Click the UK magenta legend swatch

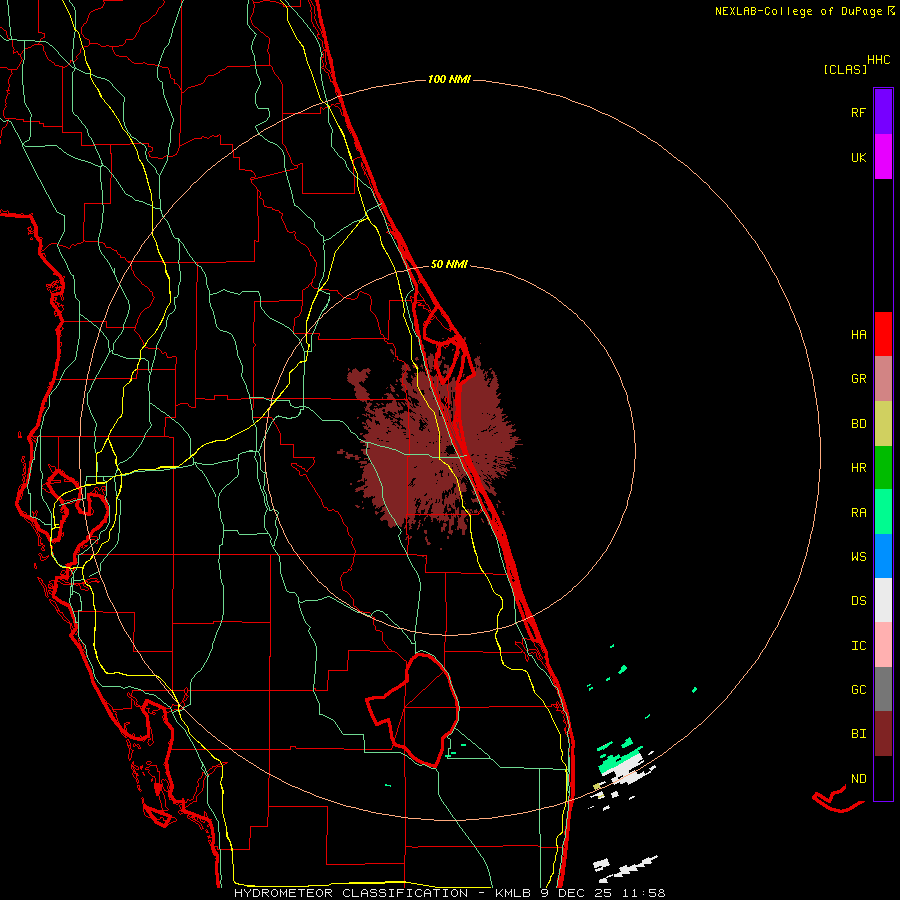(883, 157)
